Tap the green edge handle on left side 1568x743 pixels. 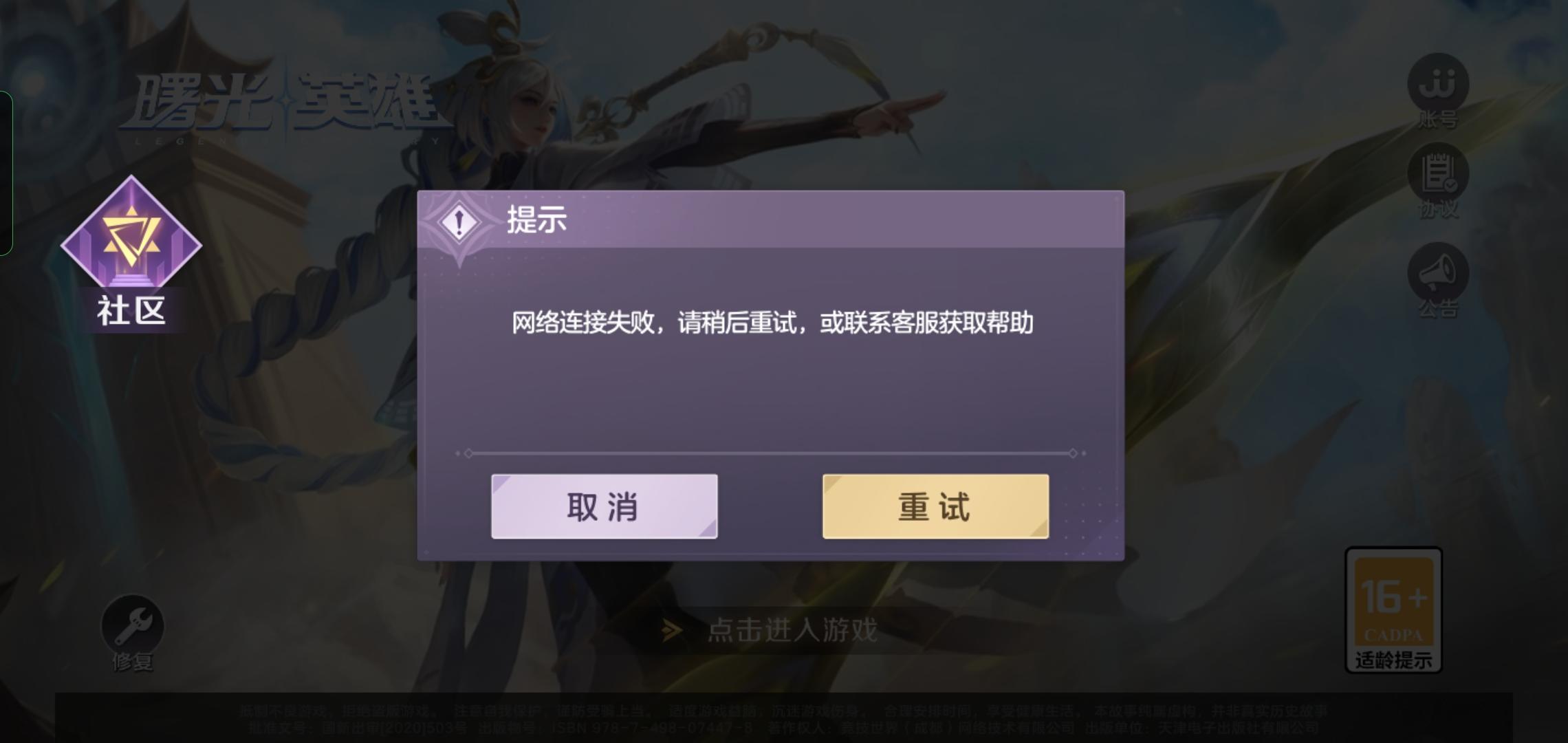click(6, 173)
